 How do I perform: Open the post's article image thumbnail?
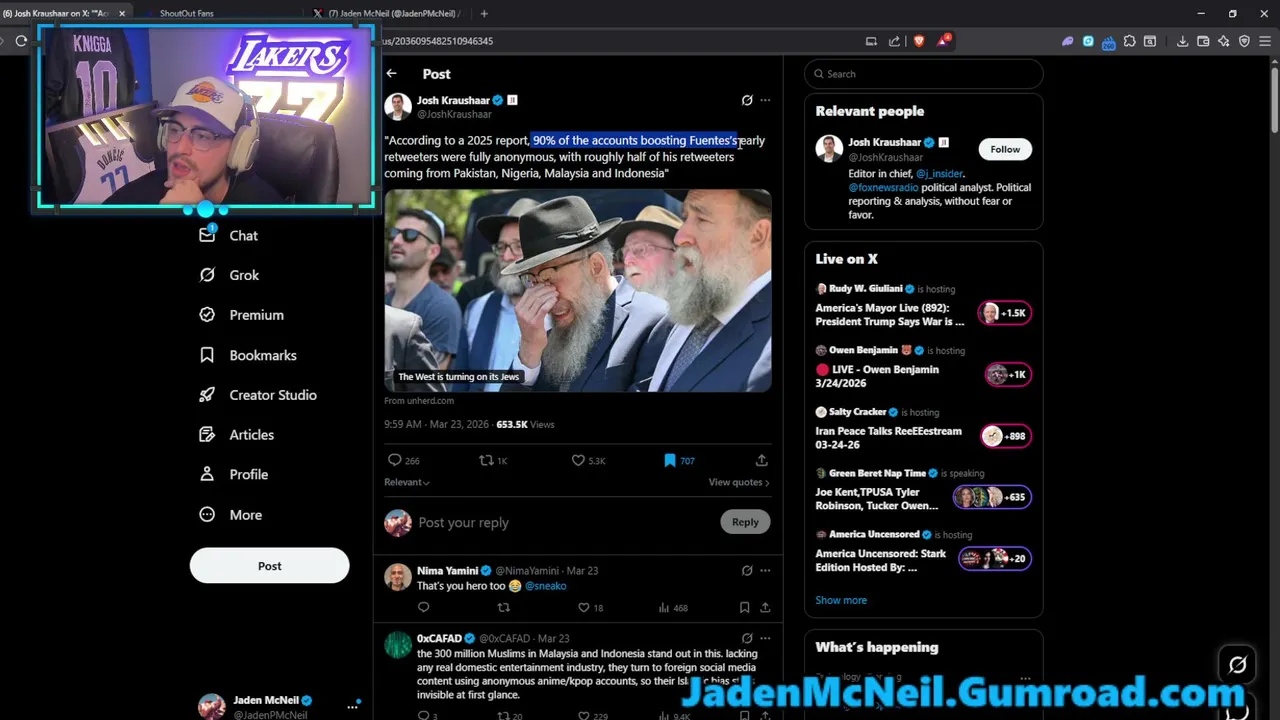578,290
